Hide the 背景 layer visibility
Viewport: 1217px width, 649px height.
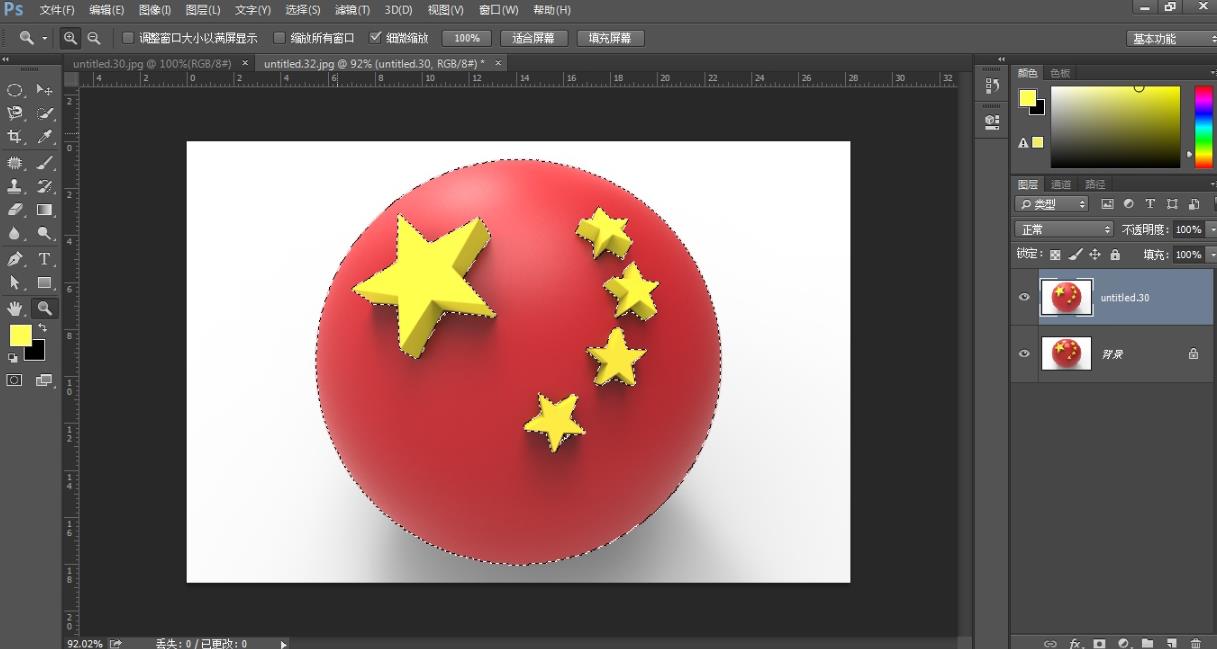(x=1023, y=353)
